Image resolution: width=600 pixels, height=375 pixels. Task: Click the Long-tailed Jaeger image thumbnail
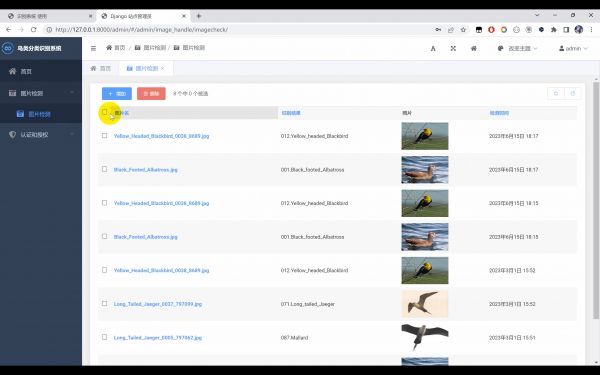coord(424,304)
